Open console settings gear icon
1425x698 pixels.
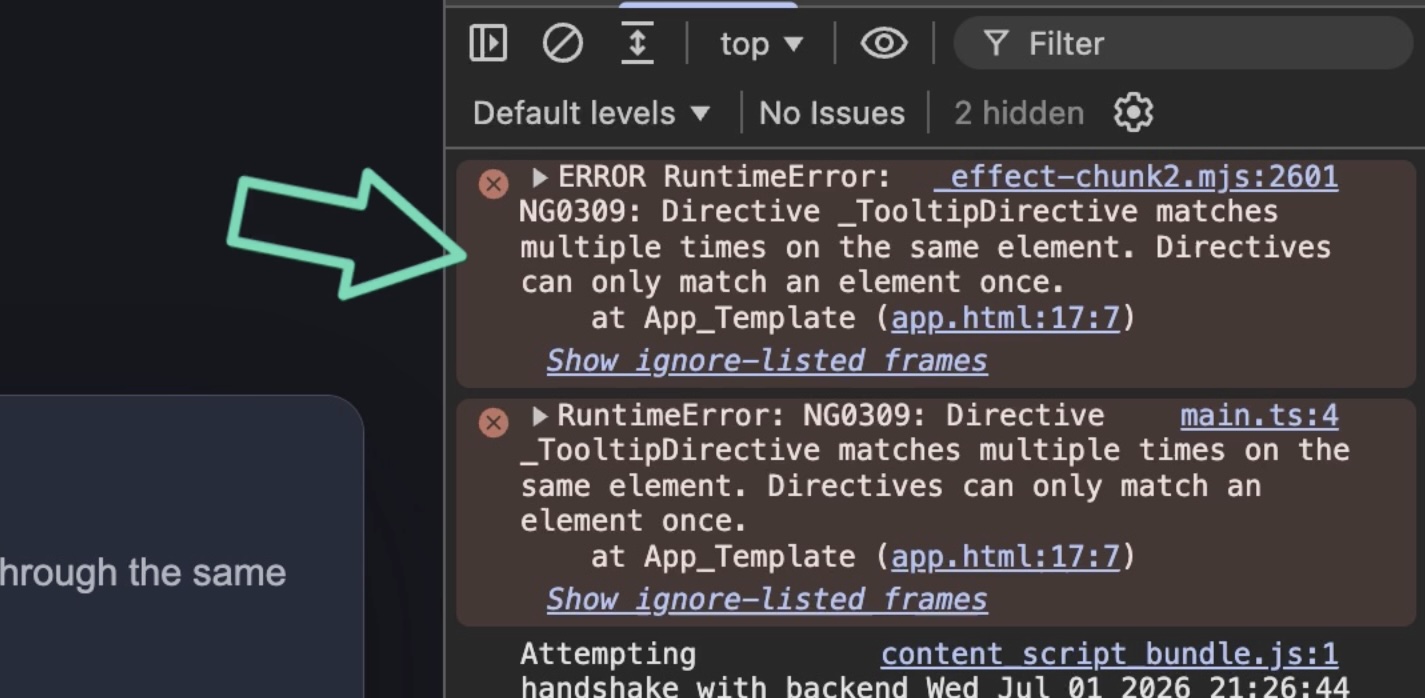click(1133, 112)
